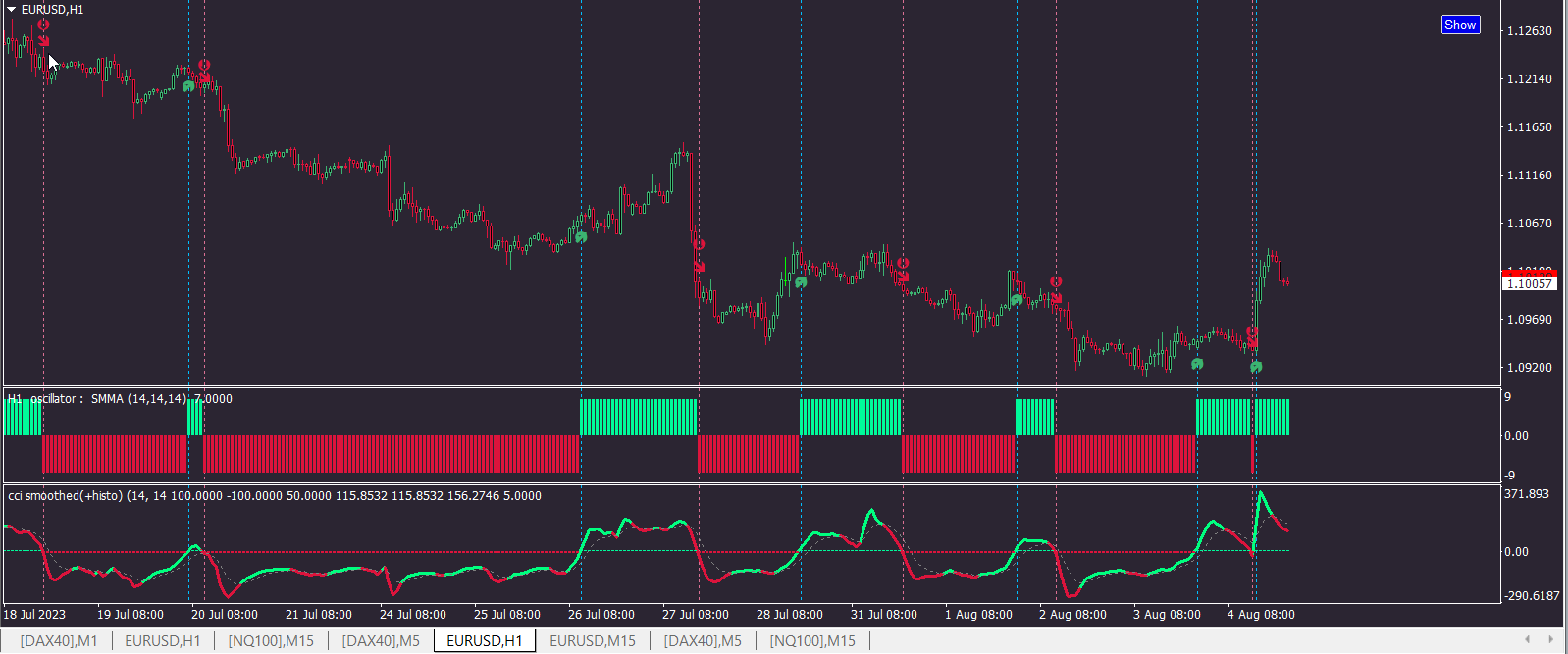
Task: Click the 20 Jul 08:00 time label
Action: [225, 614]
